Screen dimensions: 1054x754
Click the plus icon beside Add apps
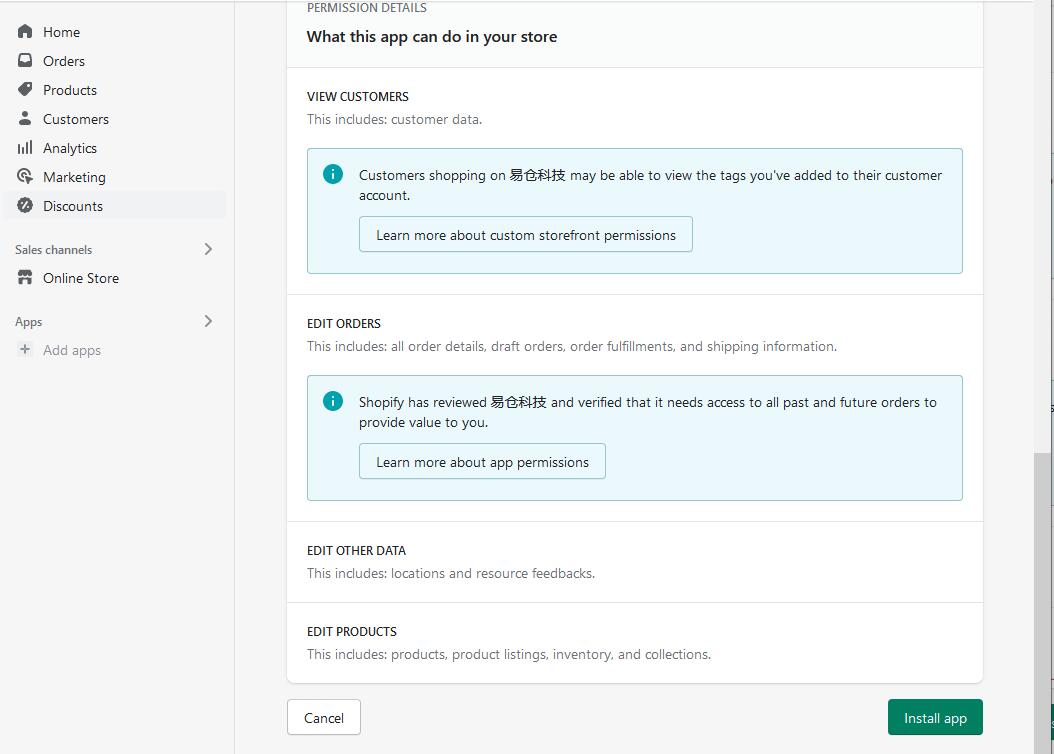[x=25, y=349]
